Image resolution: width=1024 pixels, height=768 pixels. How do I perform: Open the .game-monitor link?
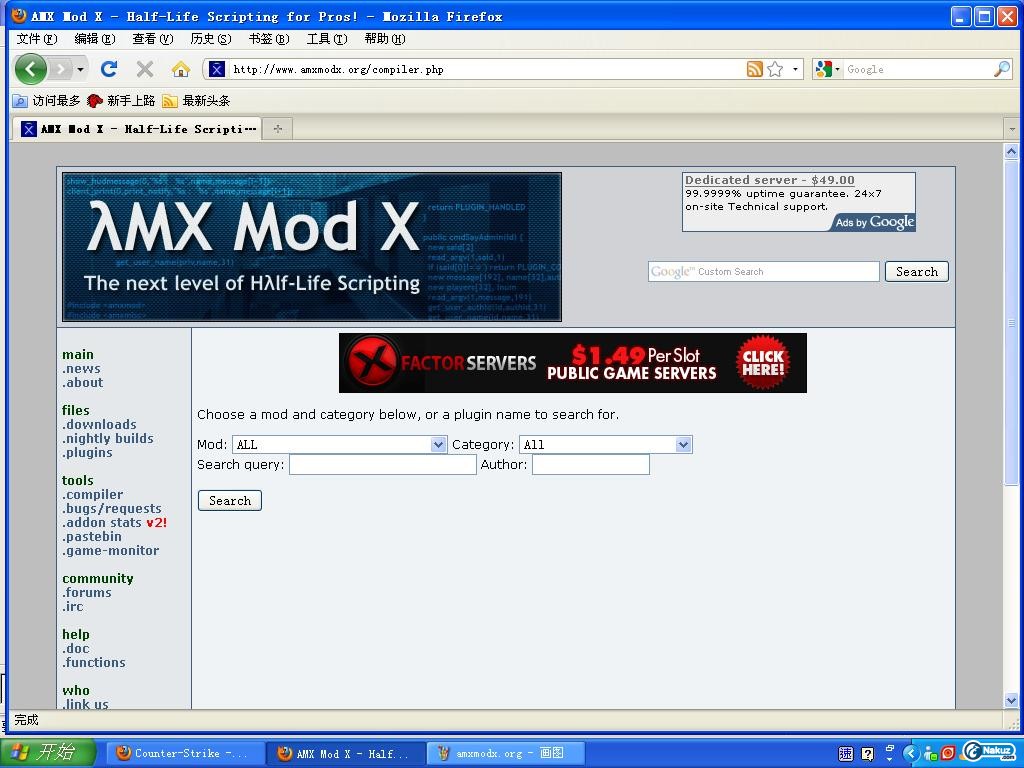point(111,551)
